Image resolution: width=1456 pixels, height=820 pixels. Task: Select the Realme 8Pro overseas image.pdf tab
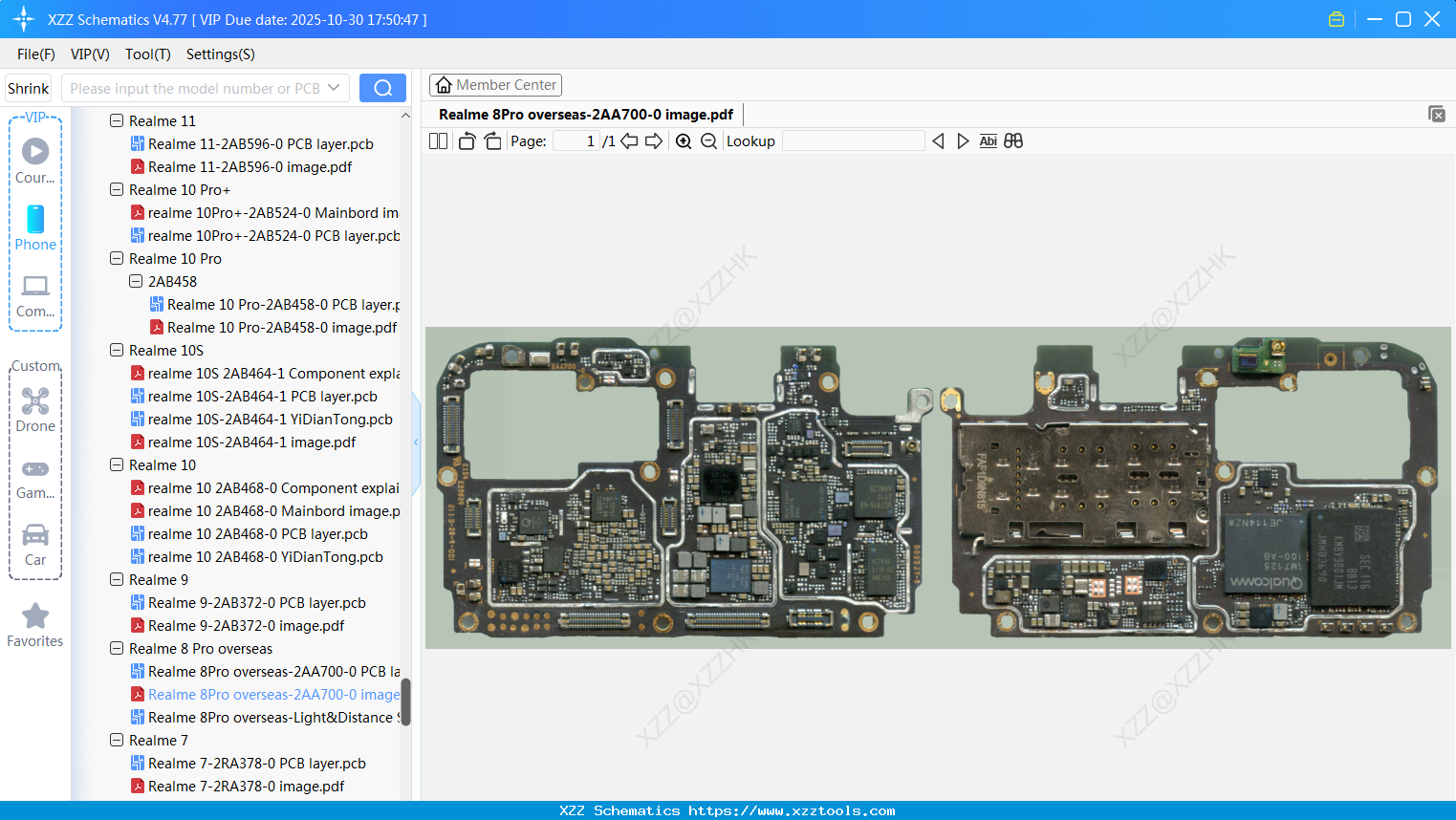coord(585,115)
